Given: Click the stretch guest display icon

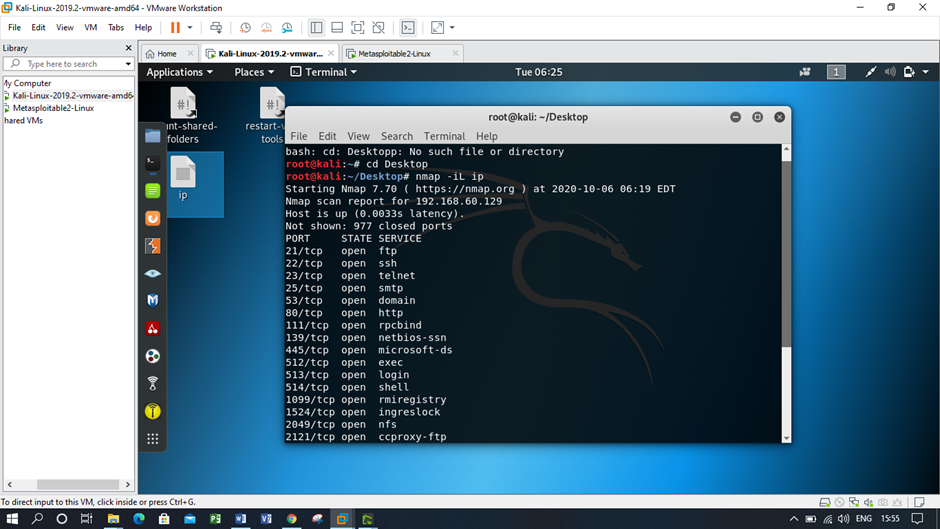Looking at the screenshot, I should pos(438,28).
